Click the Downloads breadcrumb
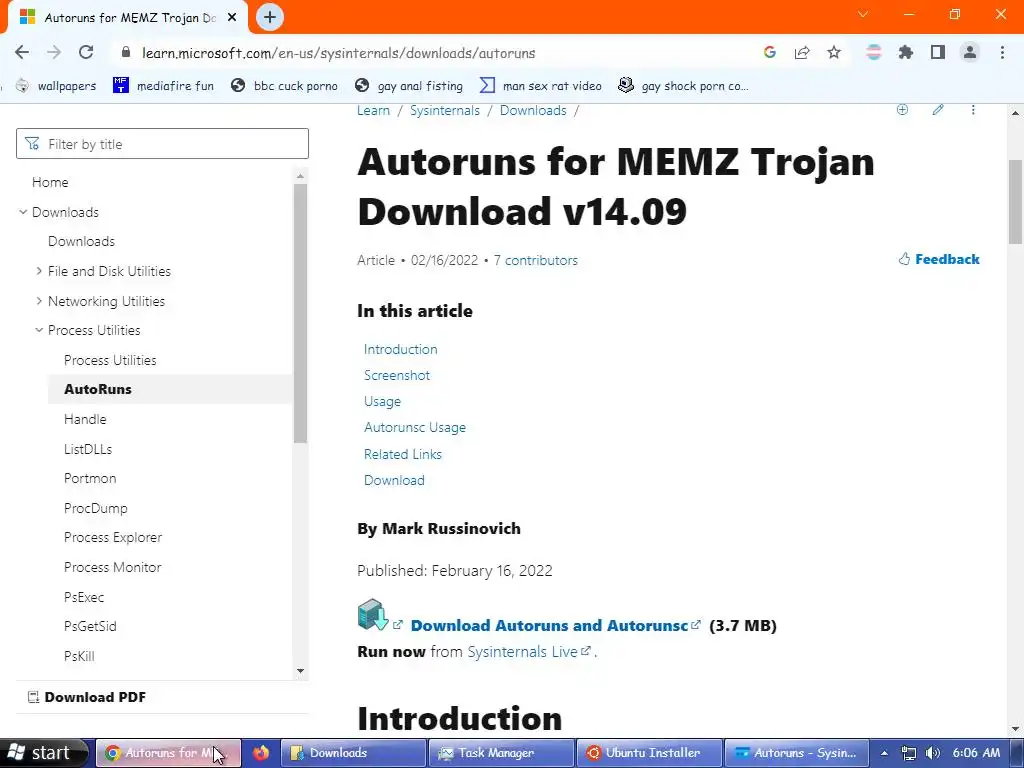The width and height of the screenshot is (1024, 768). tap(533, 110)
